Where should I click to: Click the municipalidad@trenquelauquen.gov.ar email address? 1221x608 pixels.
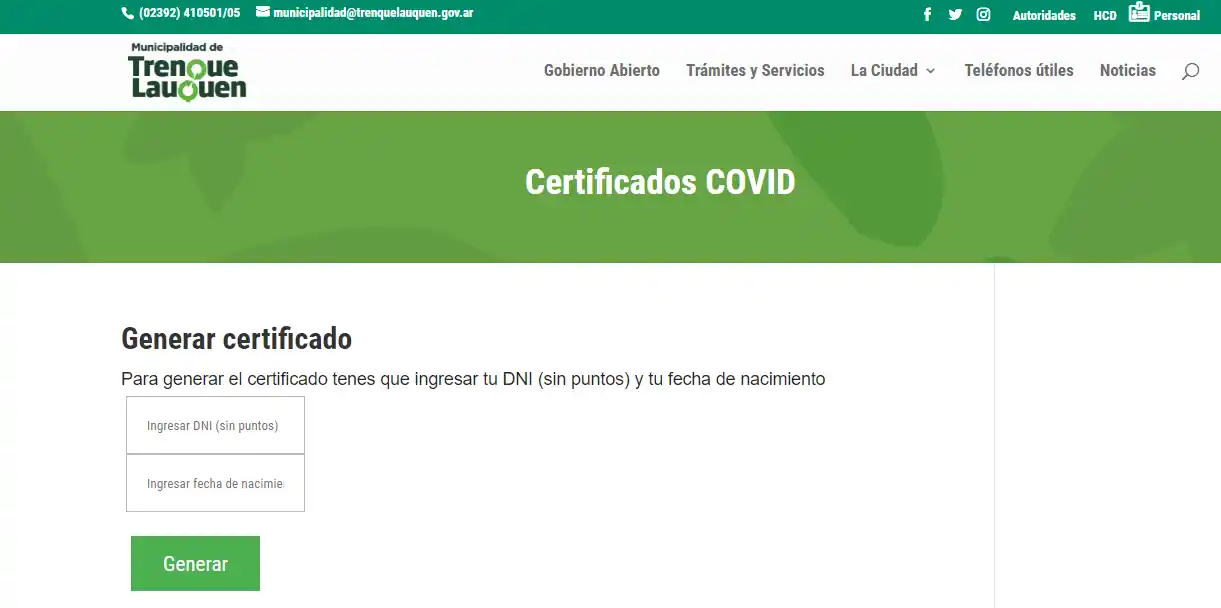tap(375, 13)
